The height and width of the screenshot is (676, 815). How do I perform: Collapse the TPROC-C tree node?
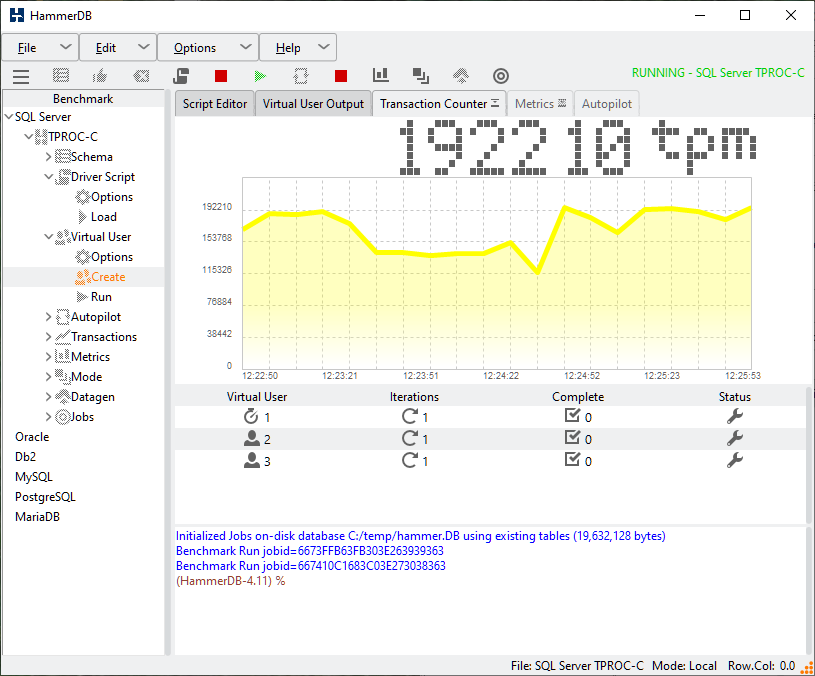29,137
